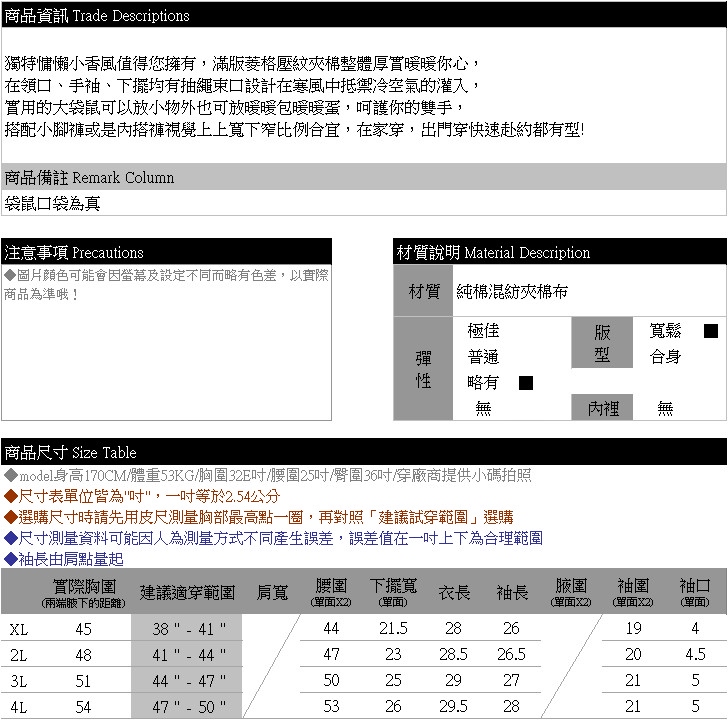Screen dimensions: 728x720
Task: Click the 4L size row label
Action: pos(18,707)
